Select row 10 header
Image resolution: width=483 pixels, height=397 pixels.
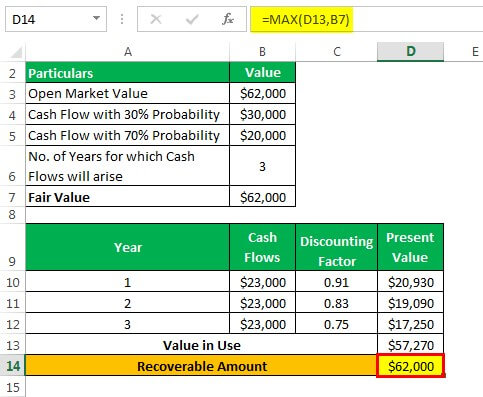pyautogui.click(x=12, y=282)
